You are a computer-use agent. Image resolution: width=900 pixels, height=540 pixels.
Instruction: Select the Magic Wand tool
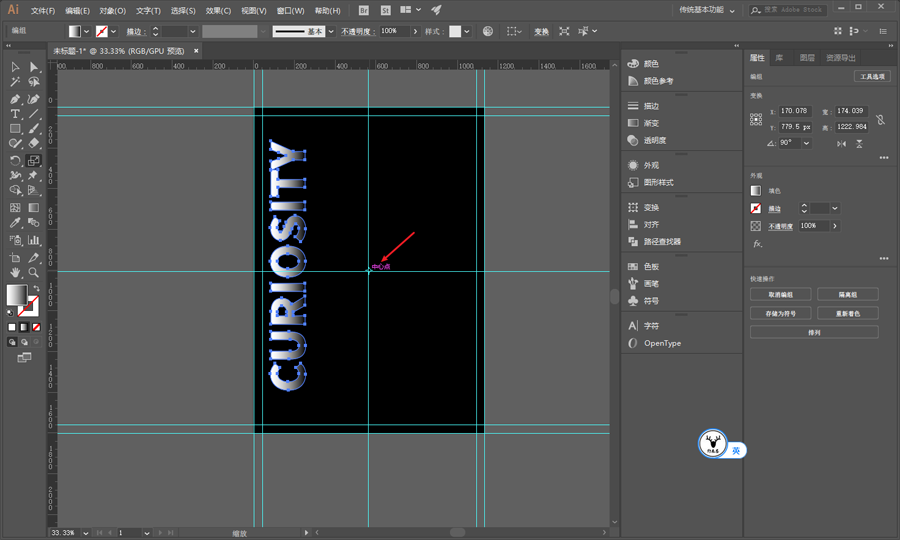(15, 82)
